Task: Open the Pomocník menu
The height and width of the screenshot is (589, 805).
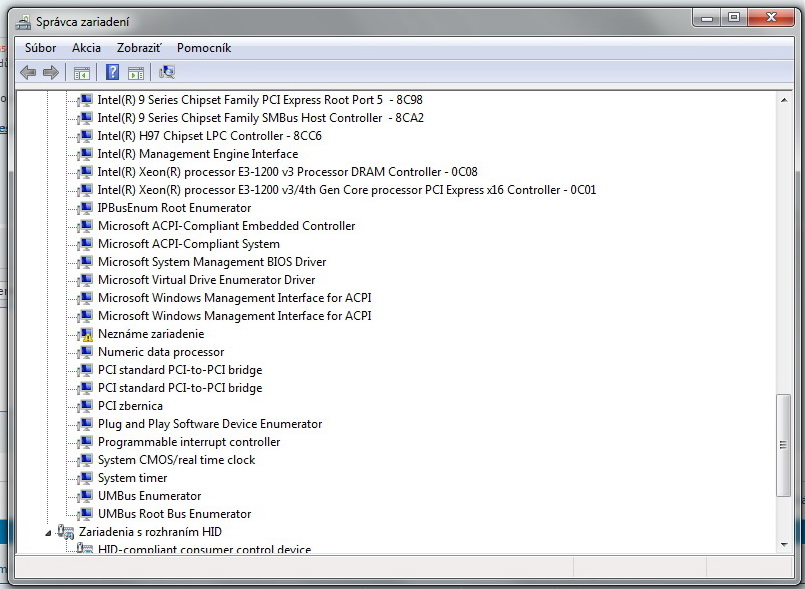Action: (x=204, y=48)
